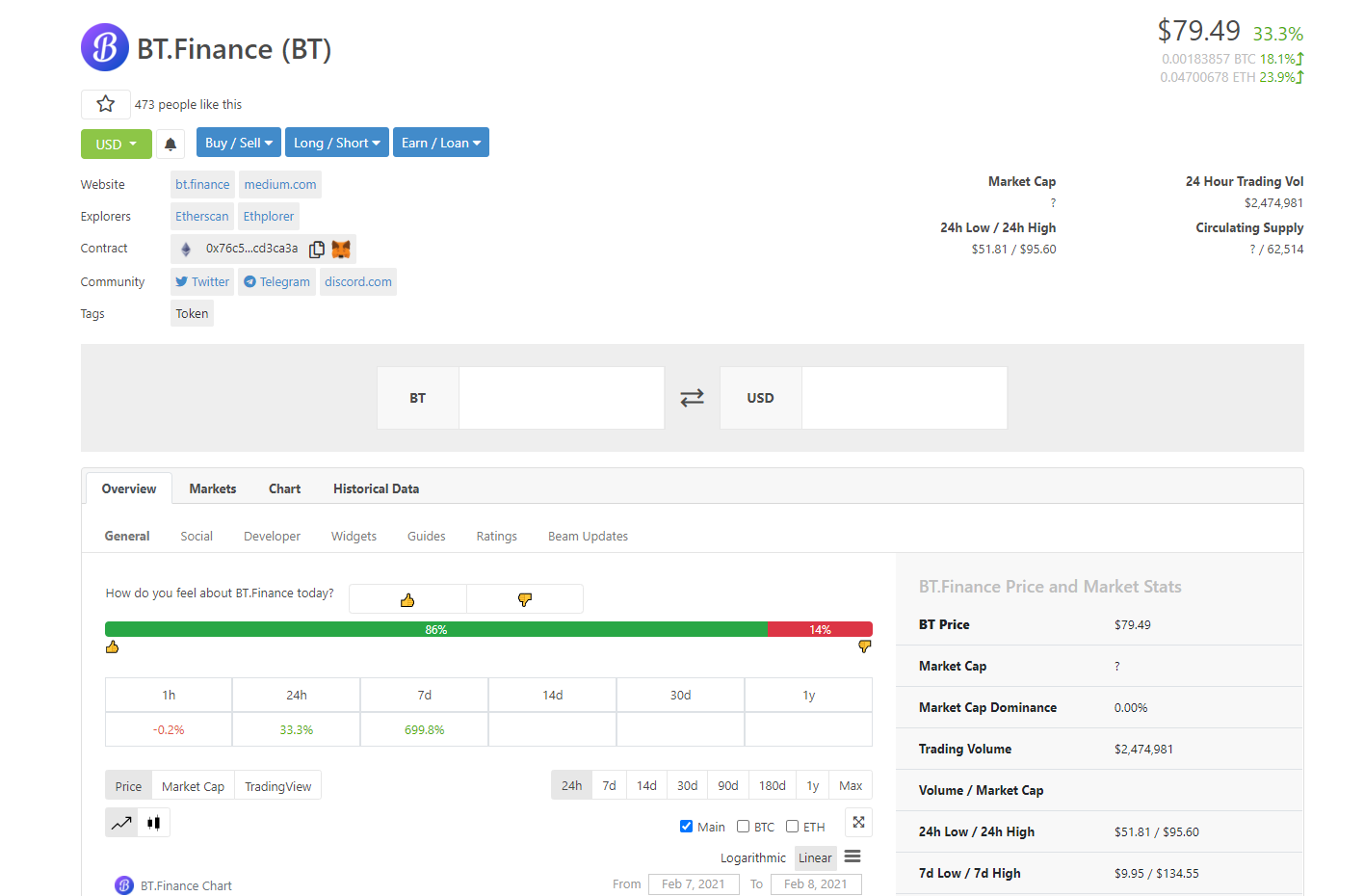Click the To date field
Viewport: 1364px width, 896px height.
pyautogui.click(x=816, y=884)
